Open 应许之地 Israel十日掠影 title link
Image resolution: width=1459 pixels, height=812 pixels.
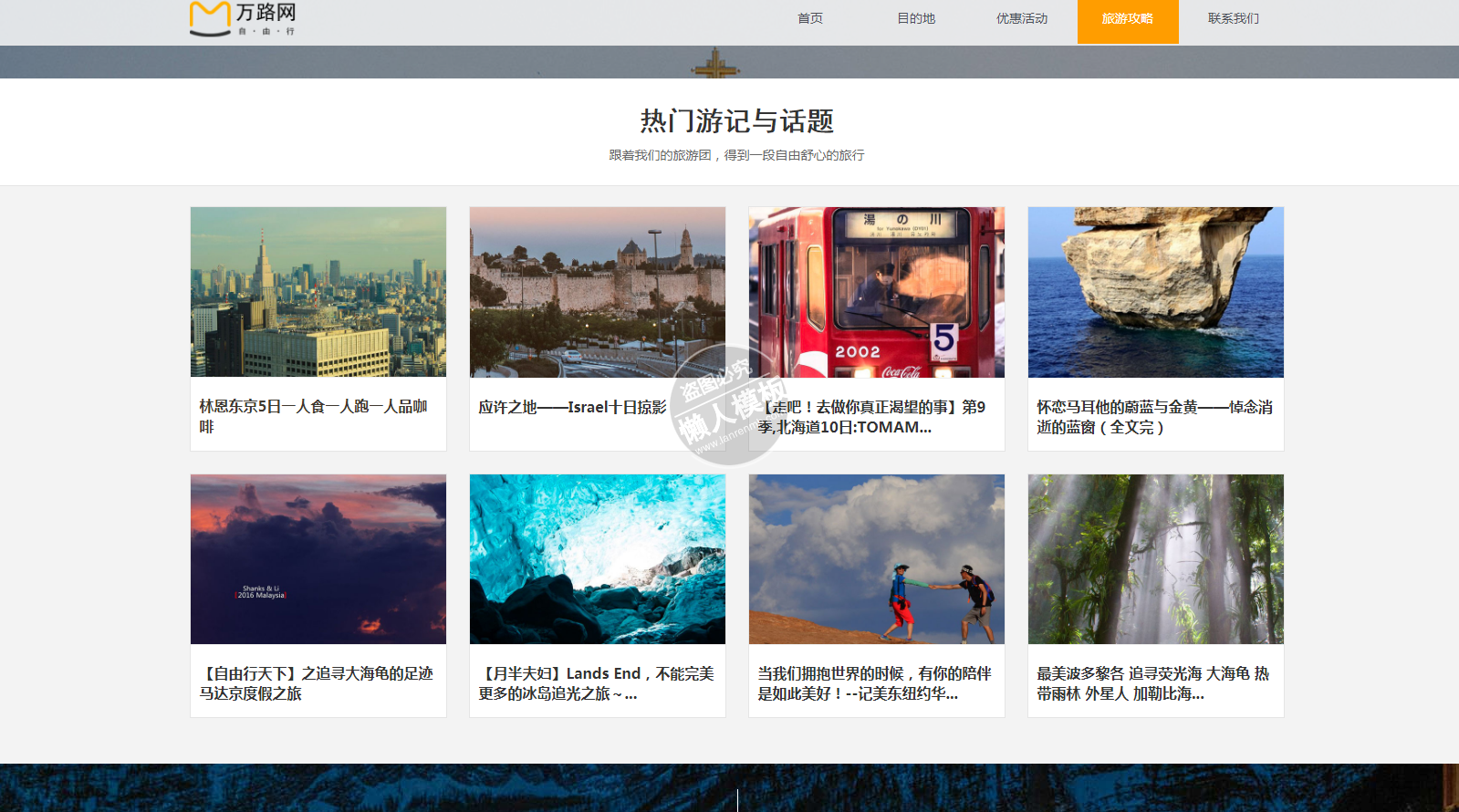pyautogui.click(x=572, y=407)
